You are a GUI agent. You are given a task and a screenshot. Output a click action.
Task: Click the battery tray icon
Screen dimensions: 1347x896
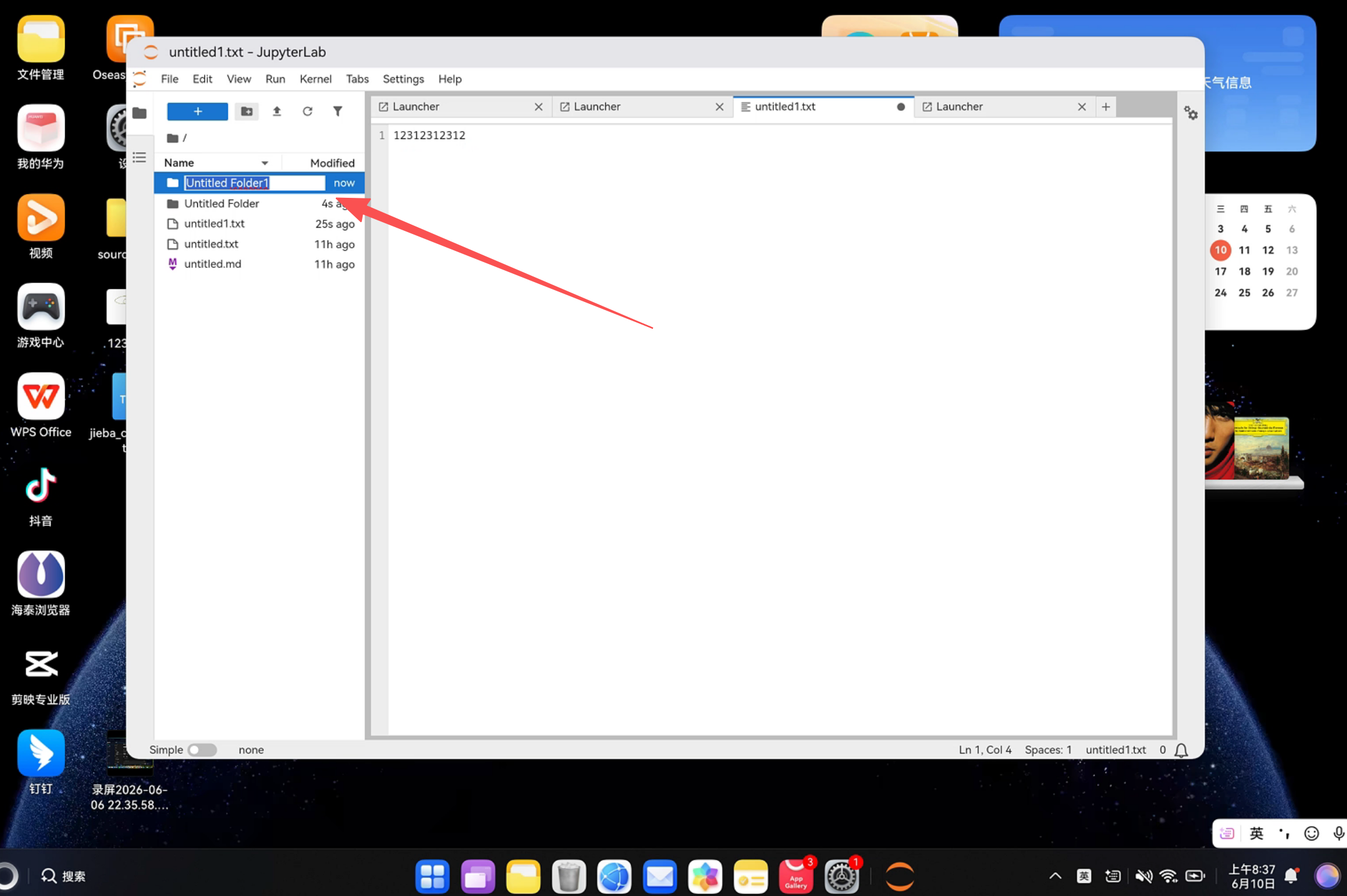(x=1195, y=876)
